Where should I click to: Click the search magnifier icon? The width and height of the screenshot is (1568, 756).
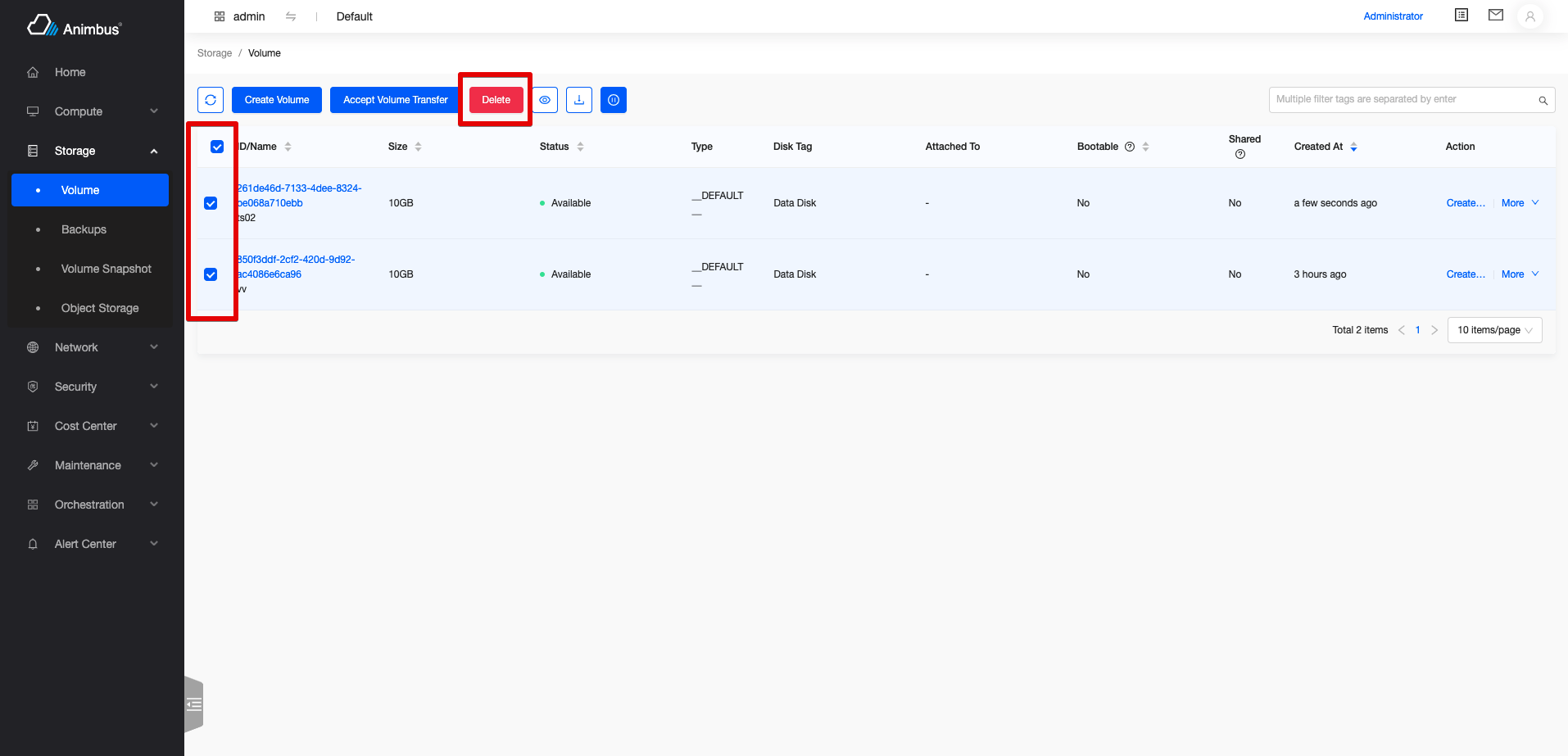point(1543,101)
